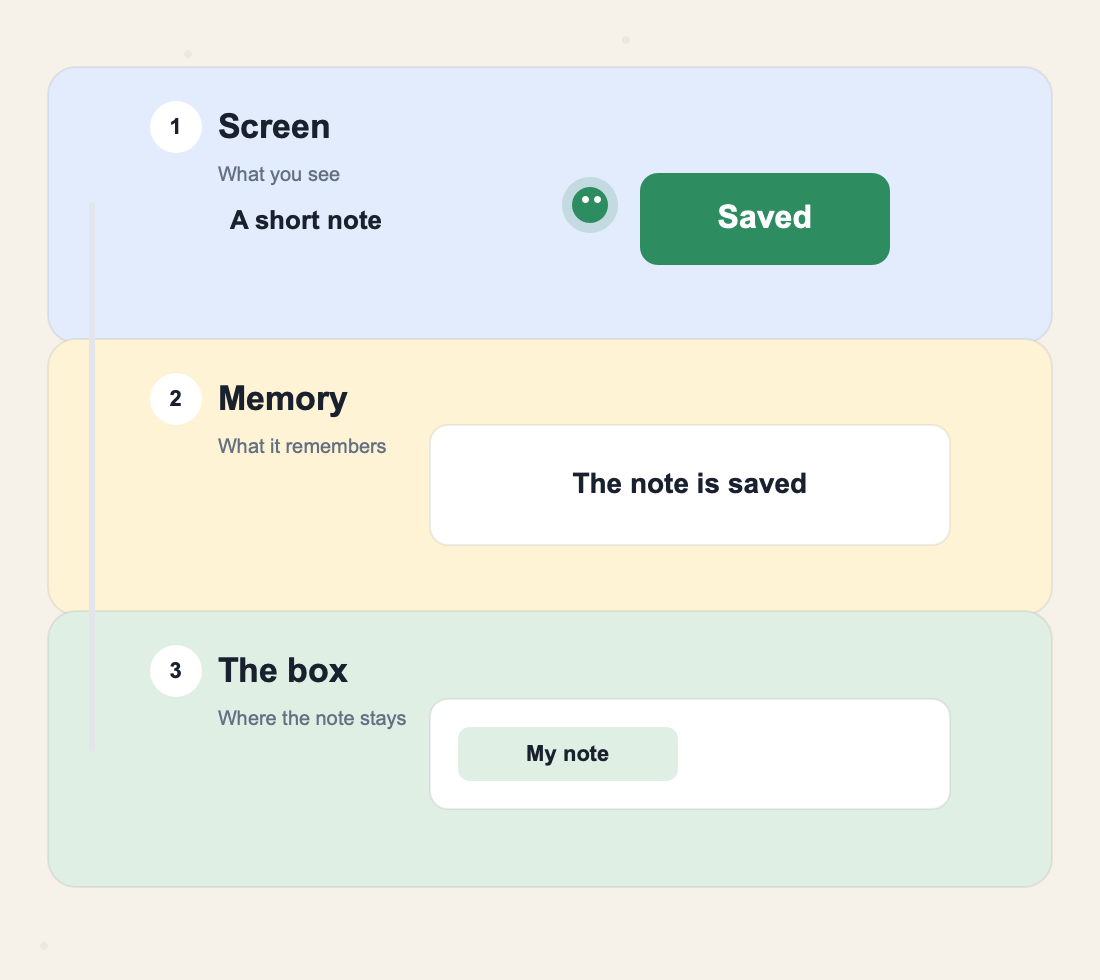Click the 'What it remembers' subtitle
Screen dimensions: 1100x980
(302, 446)
